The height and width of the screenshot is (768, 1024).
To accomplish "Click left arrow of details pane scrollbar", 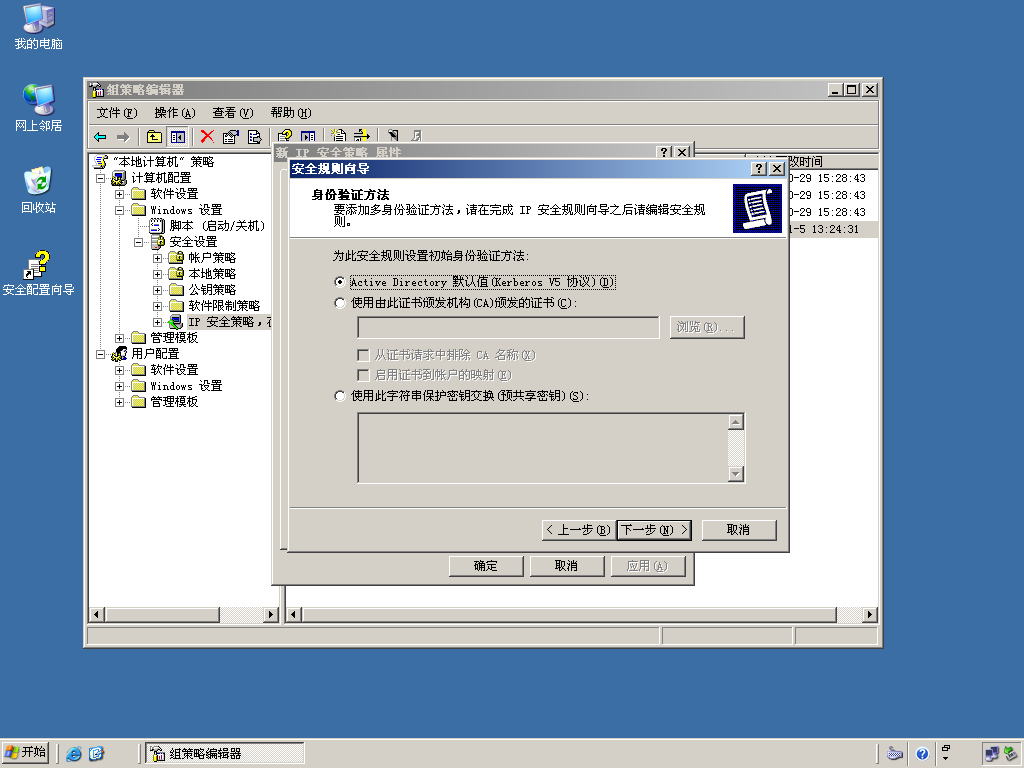I will 294,615.
